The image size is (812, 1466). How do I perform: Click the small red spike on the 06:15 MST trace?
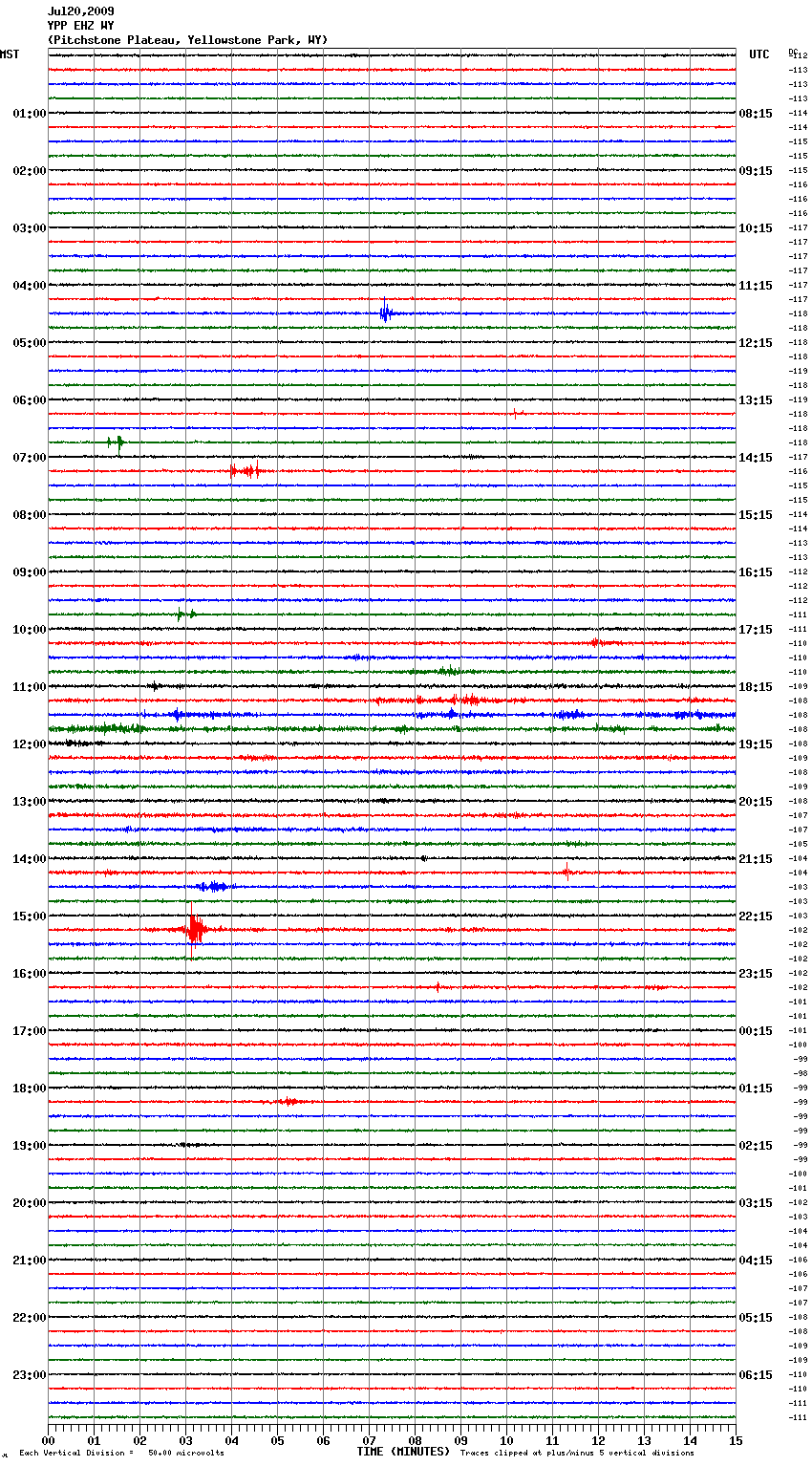pyautogui.click(x=515, y=413)
